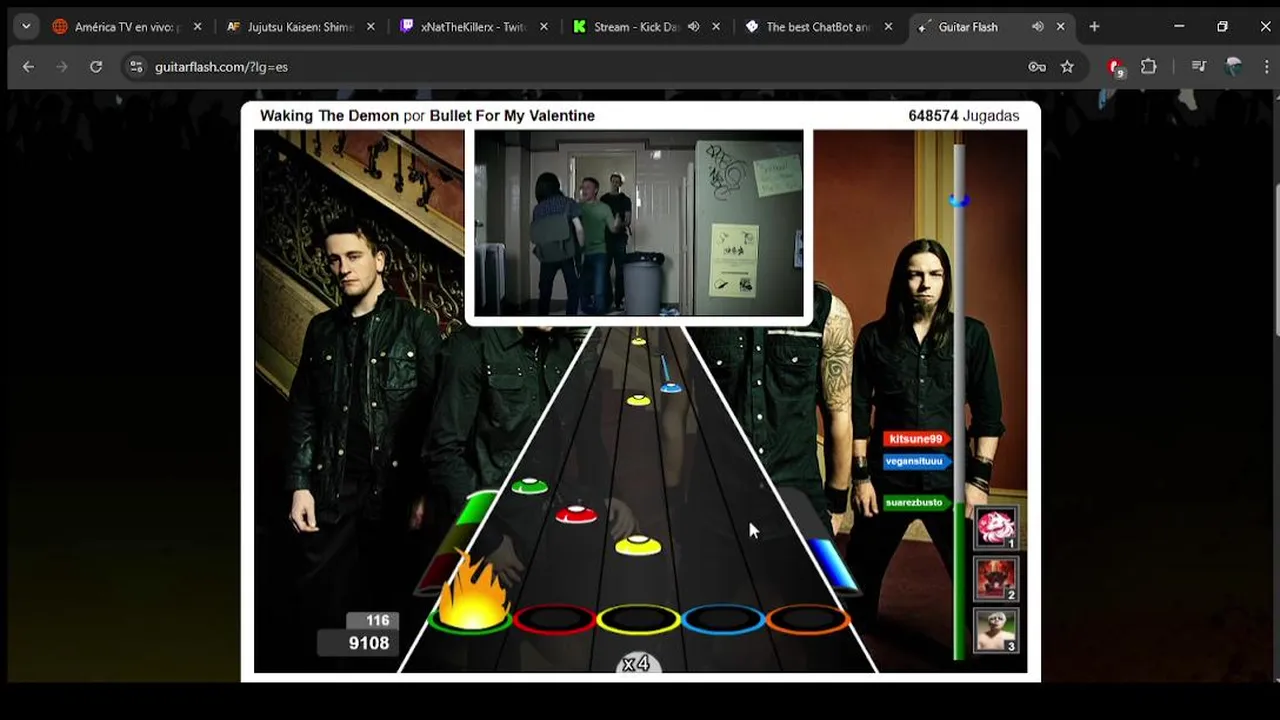
Task: Open the rank 2 player avatar
Action: pyautogui.click(x=996, y=579)
